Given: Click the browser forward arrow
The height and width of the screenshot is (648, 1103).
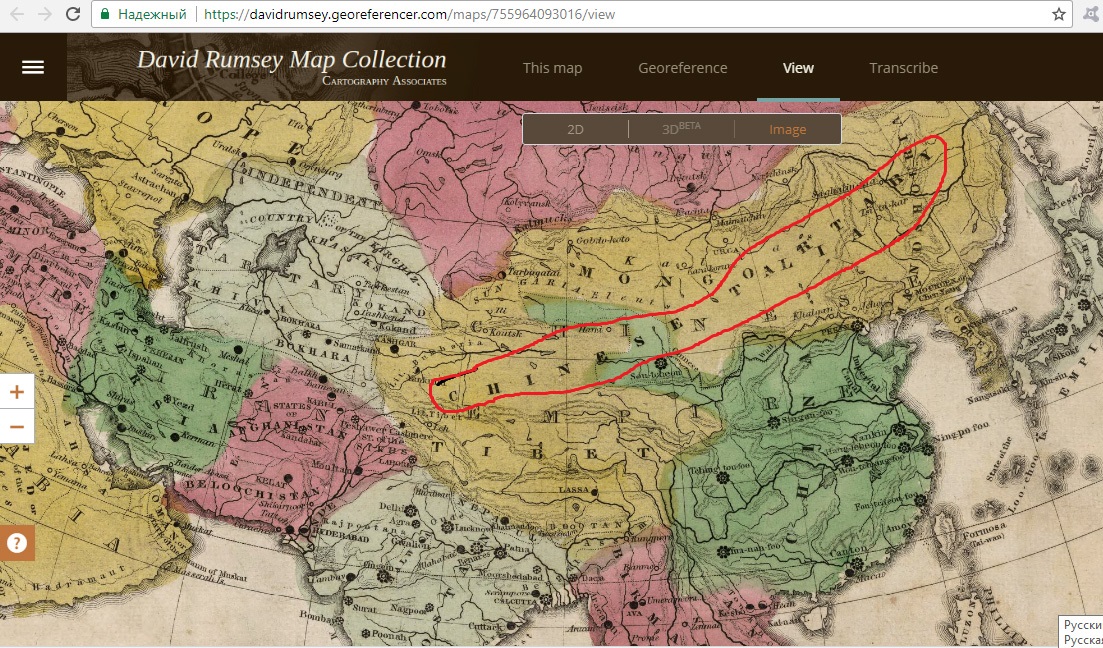Looking at the screenshot, I should [44, 14].
